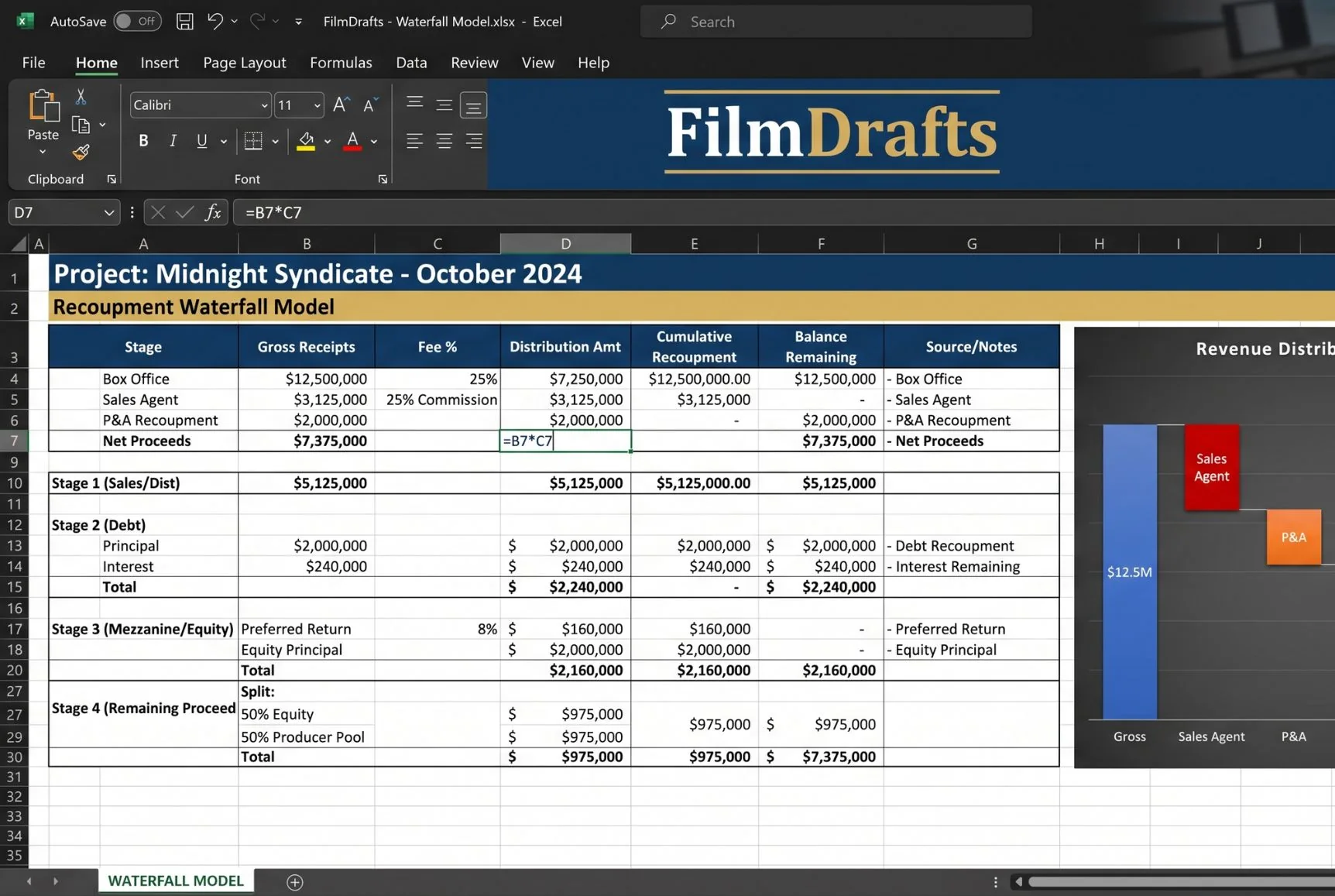Click the red Sales Agent chart bar
The width and height of the screenshot is (1335, 896).
pyautogui.click(x=1211, y=467)
